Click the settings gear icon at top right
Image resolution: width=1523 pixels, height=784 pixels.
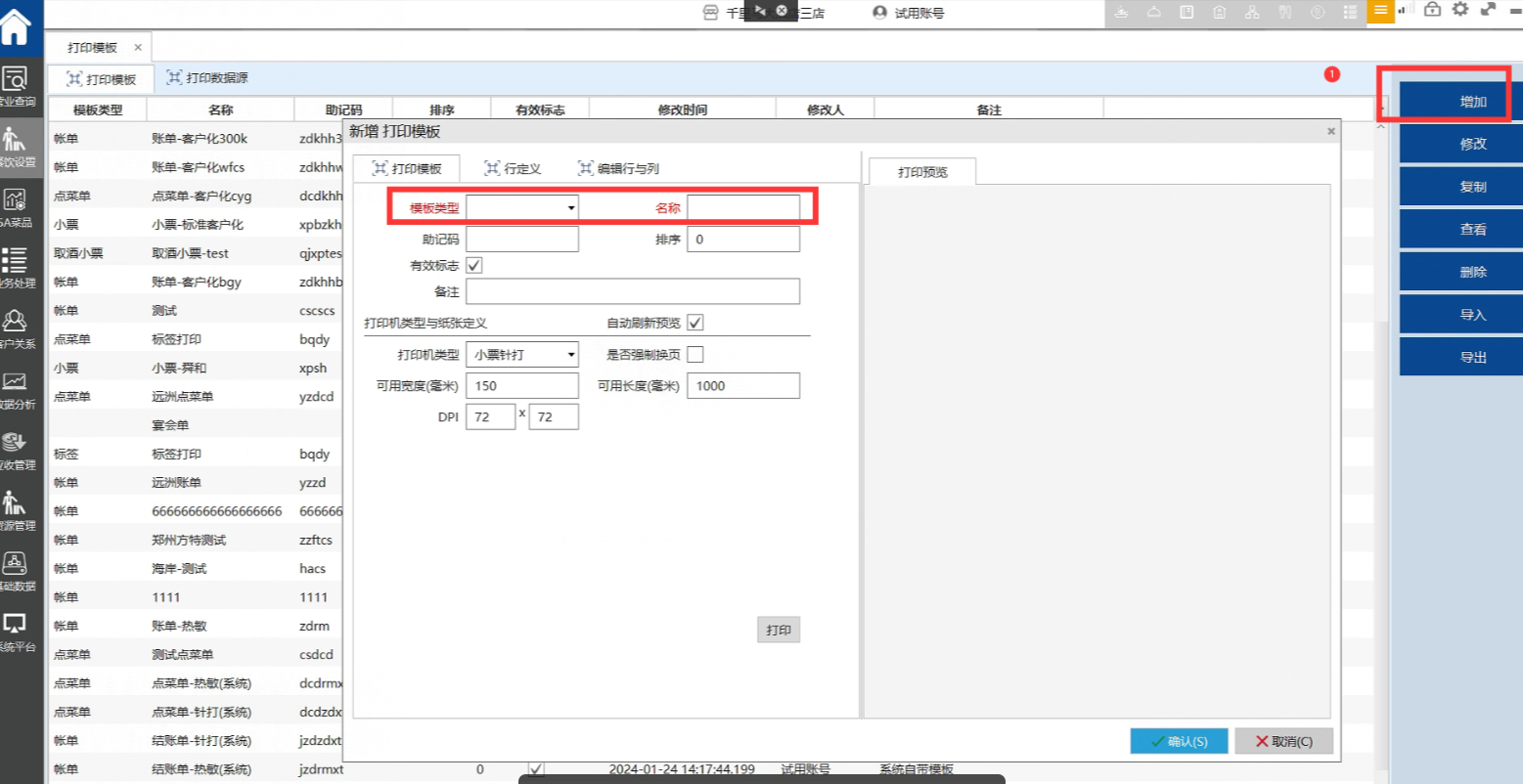(x=1459, y=10)
